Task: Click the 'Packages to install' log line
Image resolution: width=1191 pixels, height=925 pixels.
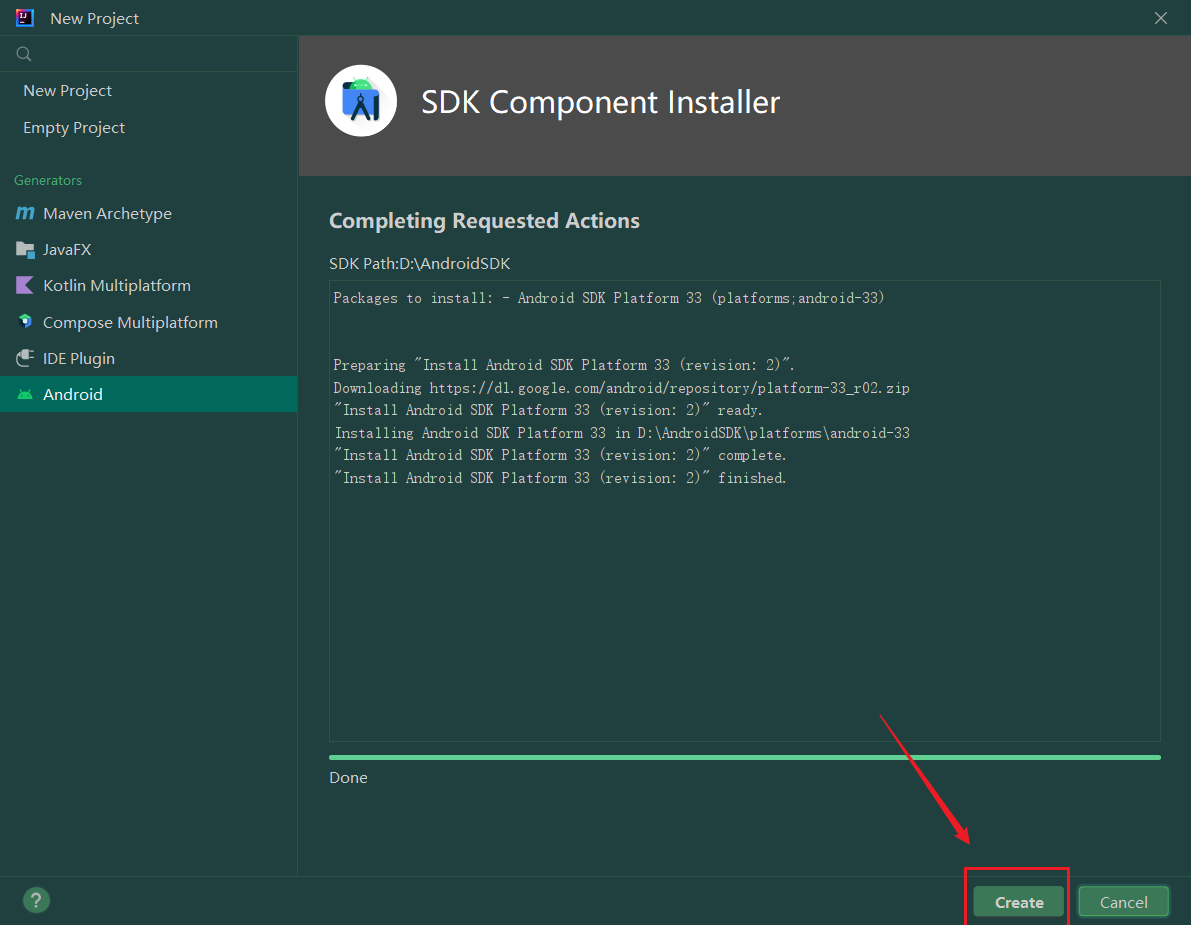Action: (x=608, y=298)
